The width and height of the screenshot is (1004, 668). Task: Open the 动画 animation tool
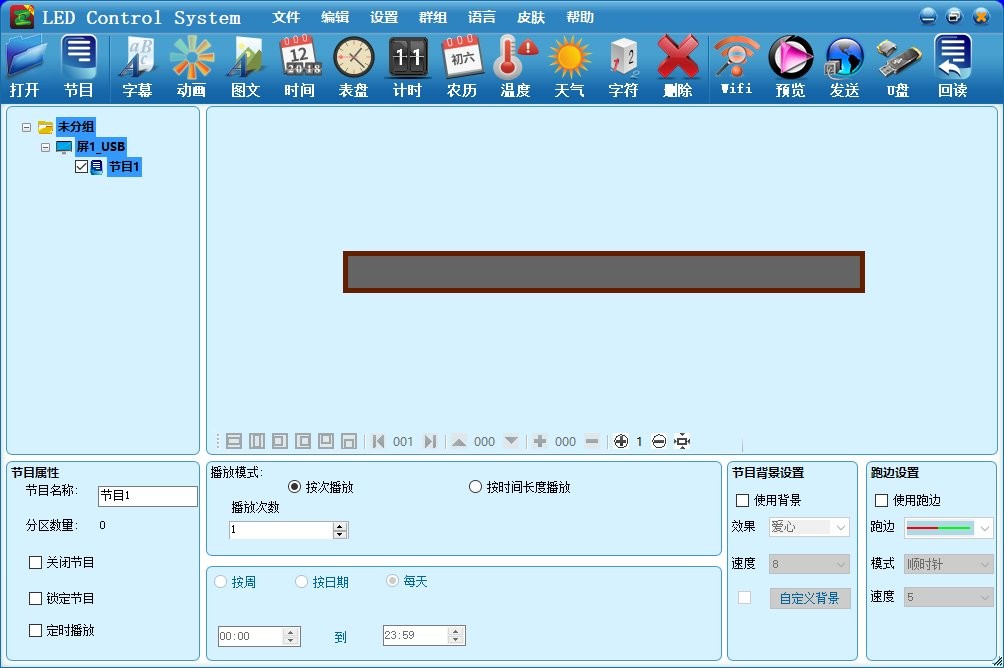pyautogui.click(x=191, y=65)
